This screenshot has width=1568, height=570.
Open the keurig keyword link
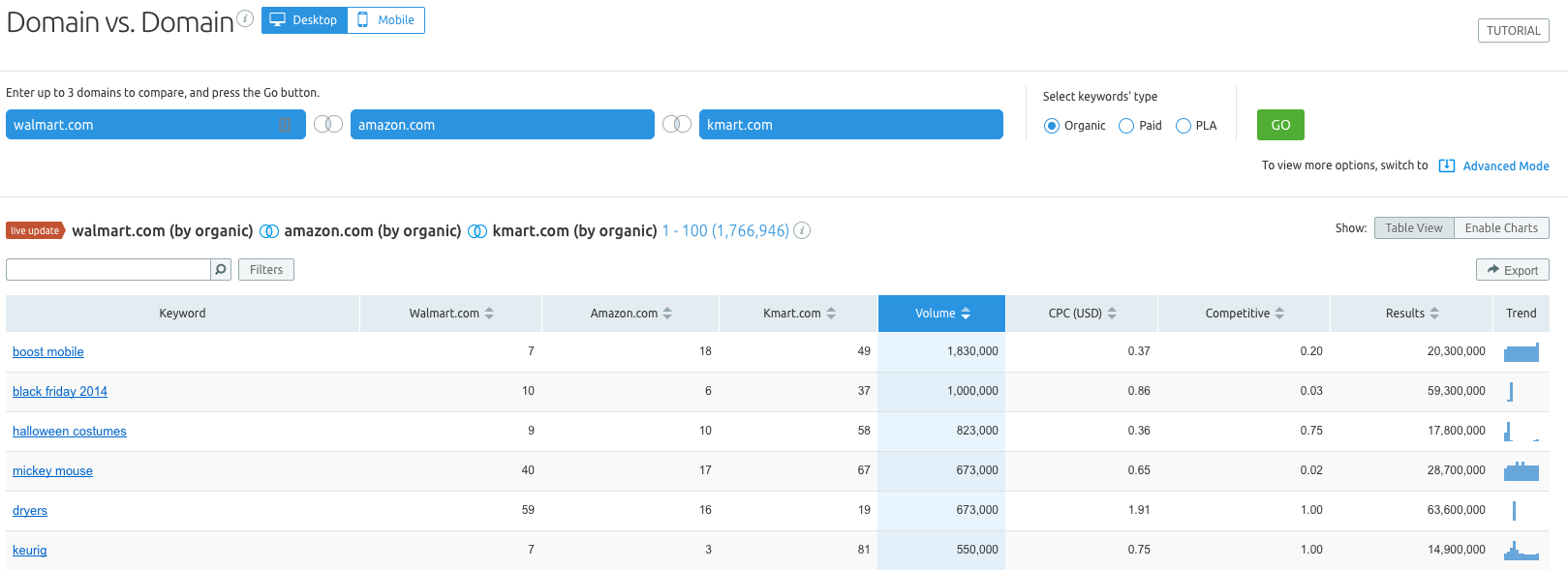(x=30, y=551)
